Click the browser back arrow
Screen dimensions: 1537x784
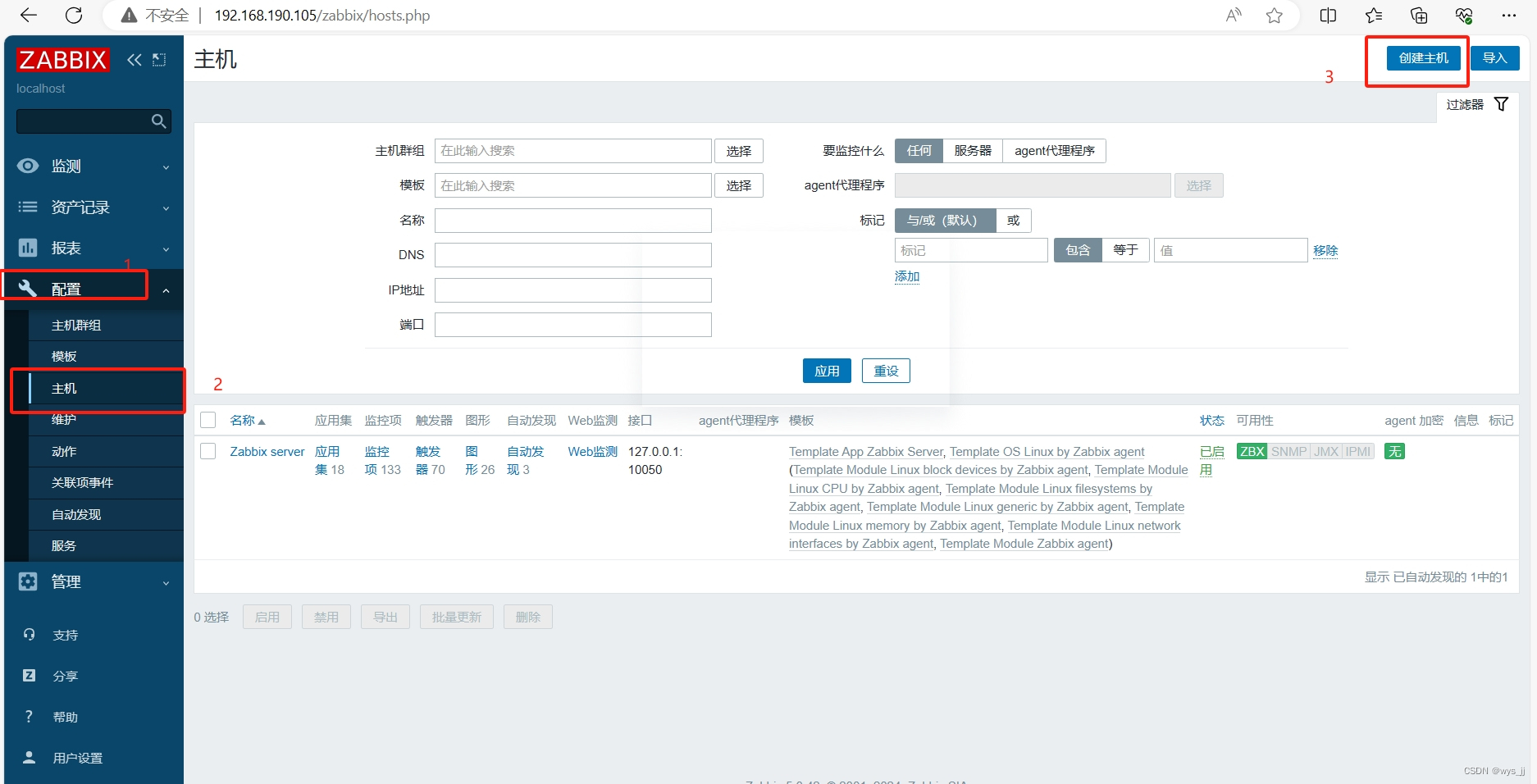pyautogui.click(x=29, y=15)
